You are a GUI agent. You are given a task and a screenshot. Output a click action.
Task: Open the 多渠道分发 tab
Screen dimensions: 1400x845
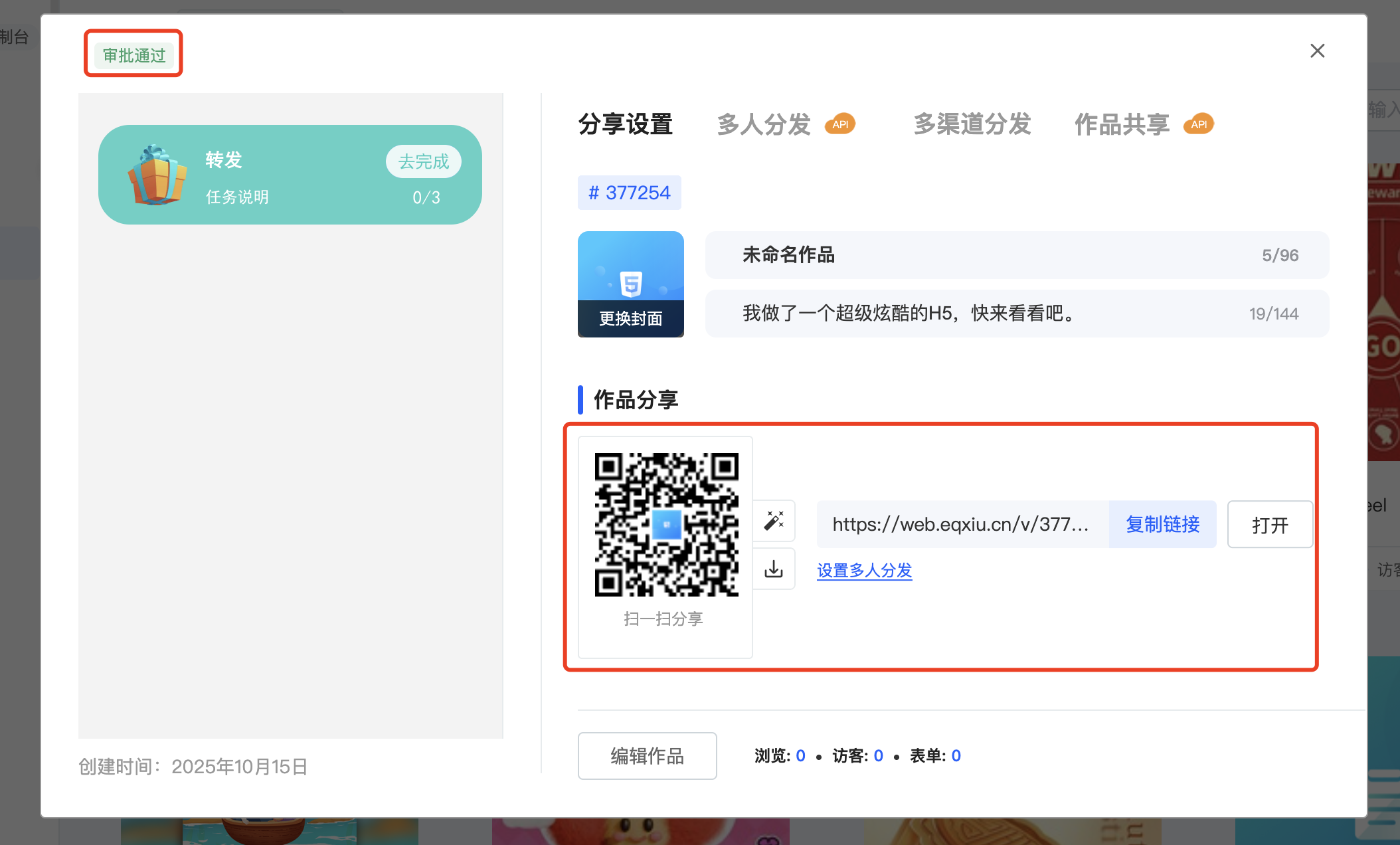click(x=972, y=124)
